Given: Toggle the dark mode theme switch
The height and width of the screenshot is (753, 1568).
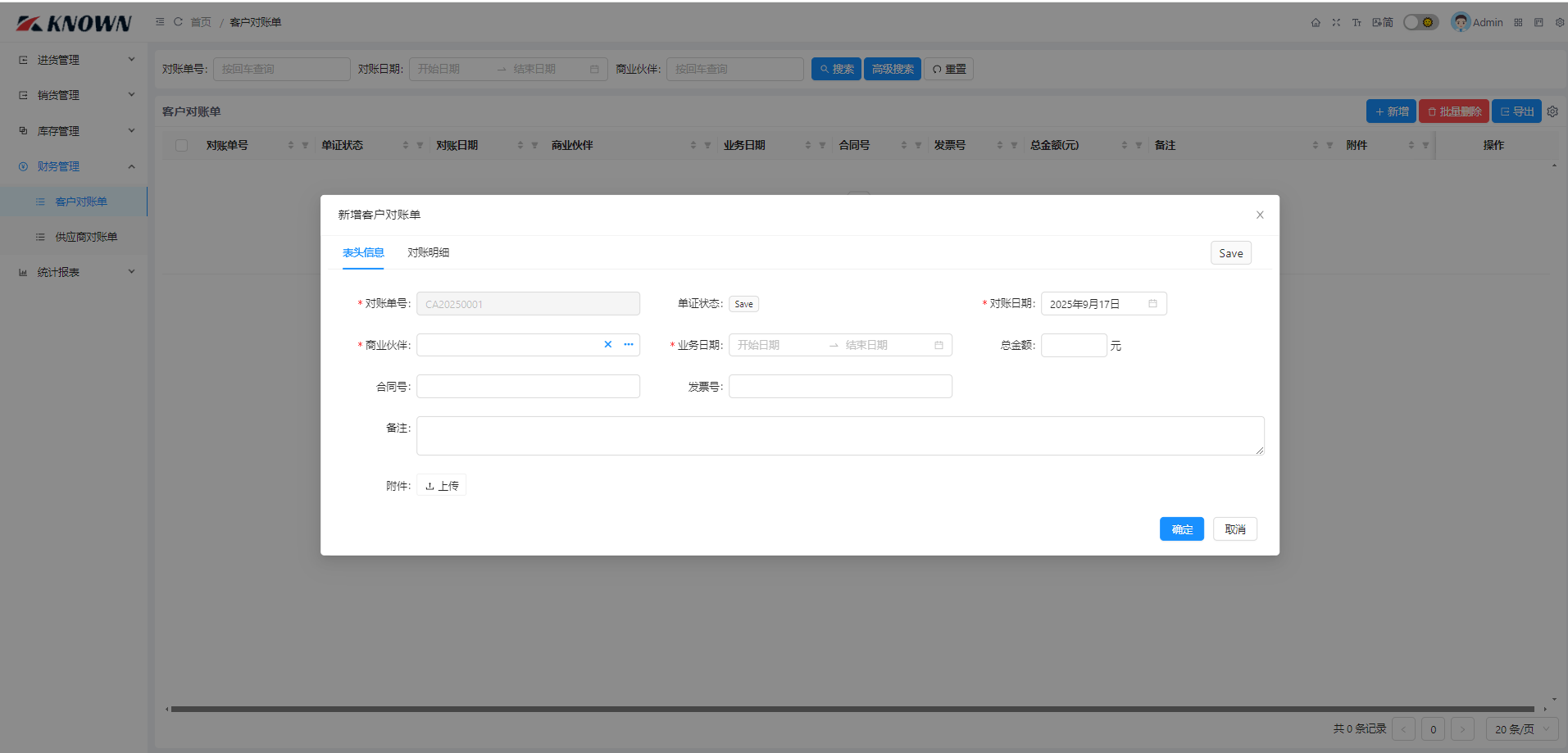Looking at the screenshot, I should 1420,23.
